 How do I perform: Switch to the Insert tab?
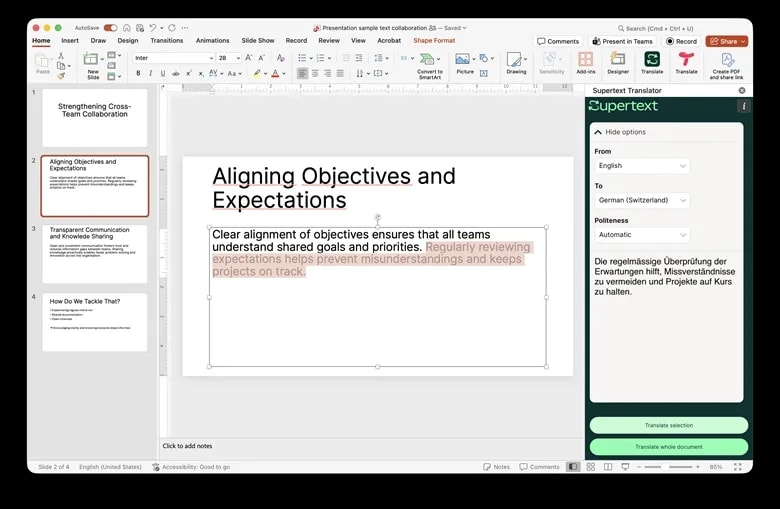(70, 40)
